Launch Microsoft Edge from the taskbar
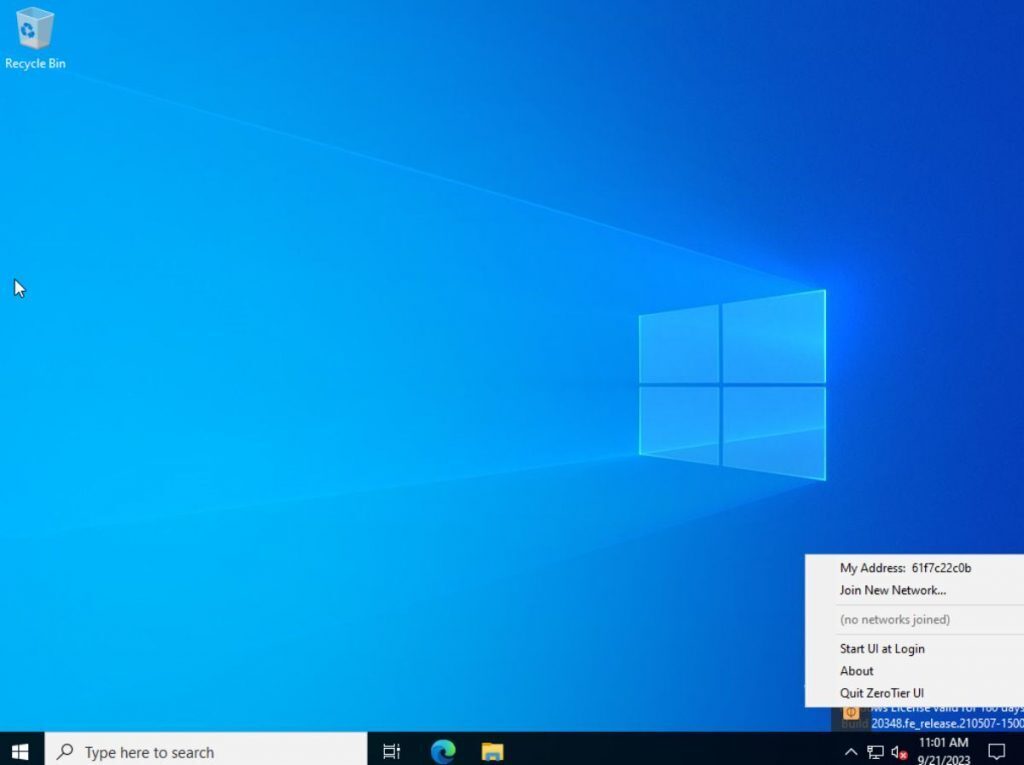 point(443,751)
